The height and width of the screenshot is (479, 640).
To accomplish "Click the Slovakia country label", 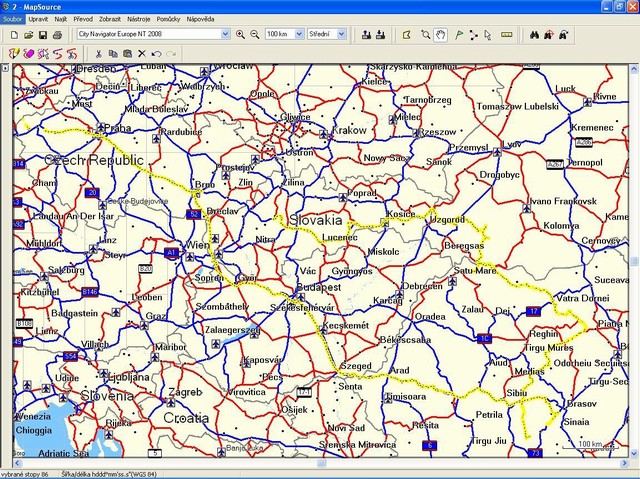I will 316,220.
